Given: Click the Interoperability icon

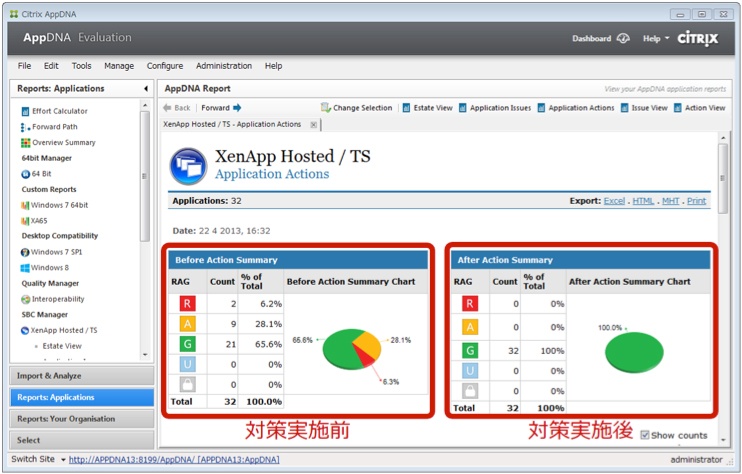Looking at the screenshot, I should coord(26,299).
